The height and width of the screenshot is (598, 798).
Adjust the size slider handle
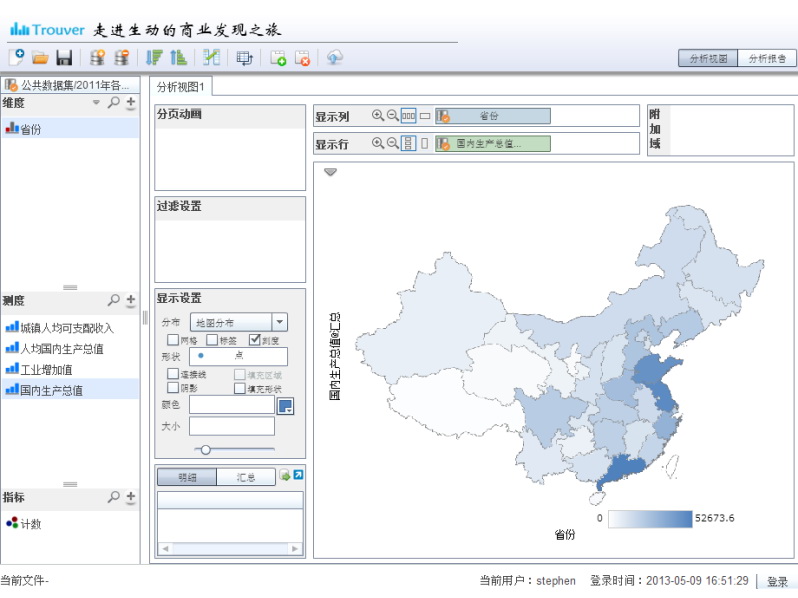[x=206, y=449]
